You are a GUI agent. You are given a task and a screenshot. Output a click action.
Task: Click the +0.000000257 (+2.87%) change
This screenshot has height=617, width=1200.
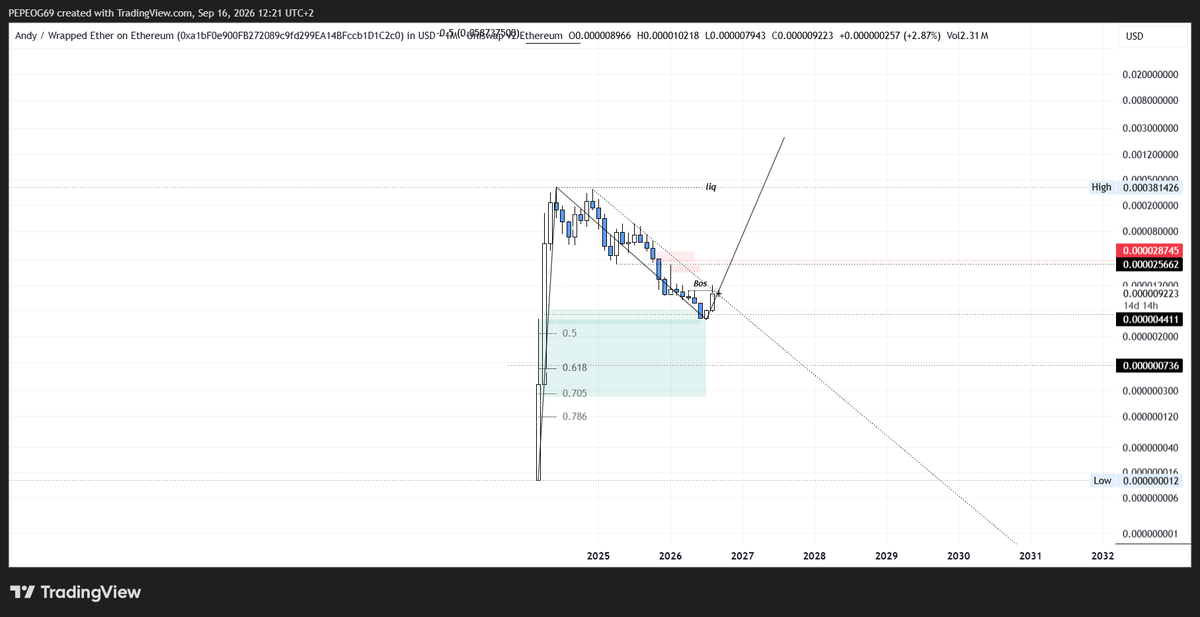point(892,36)
